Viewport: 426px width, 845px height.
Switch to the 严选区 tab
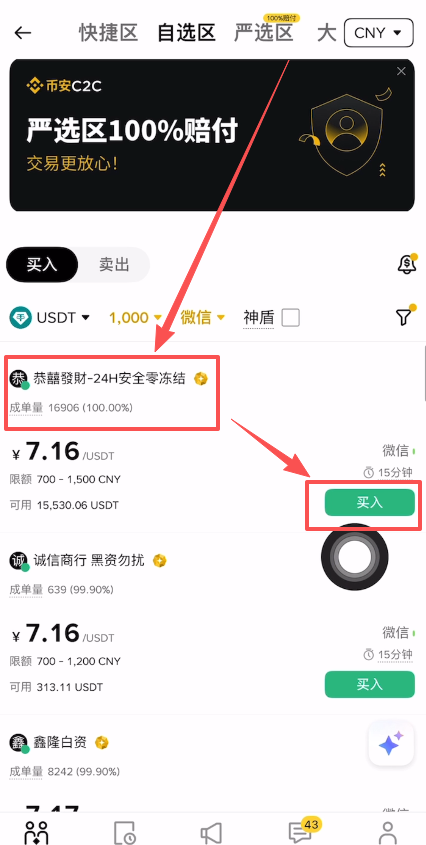point(264,32)
